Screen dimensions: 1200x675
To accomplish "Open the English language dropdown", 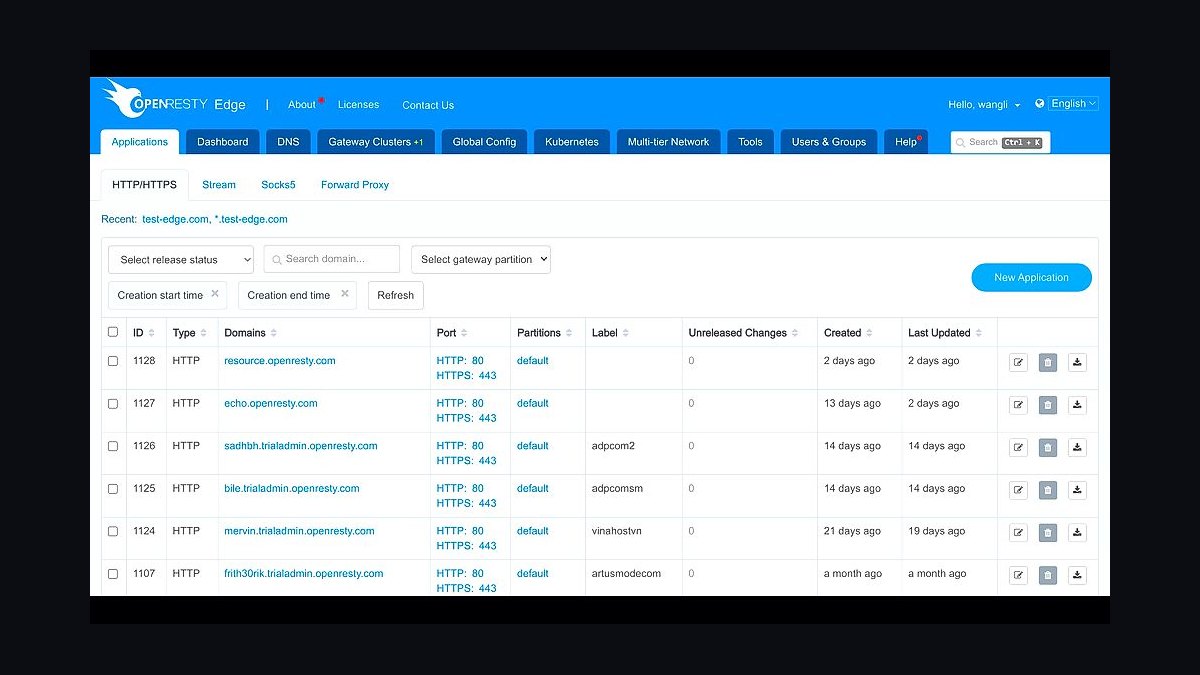I will [1073, 103].
